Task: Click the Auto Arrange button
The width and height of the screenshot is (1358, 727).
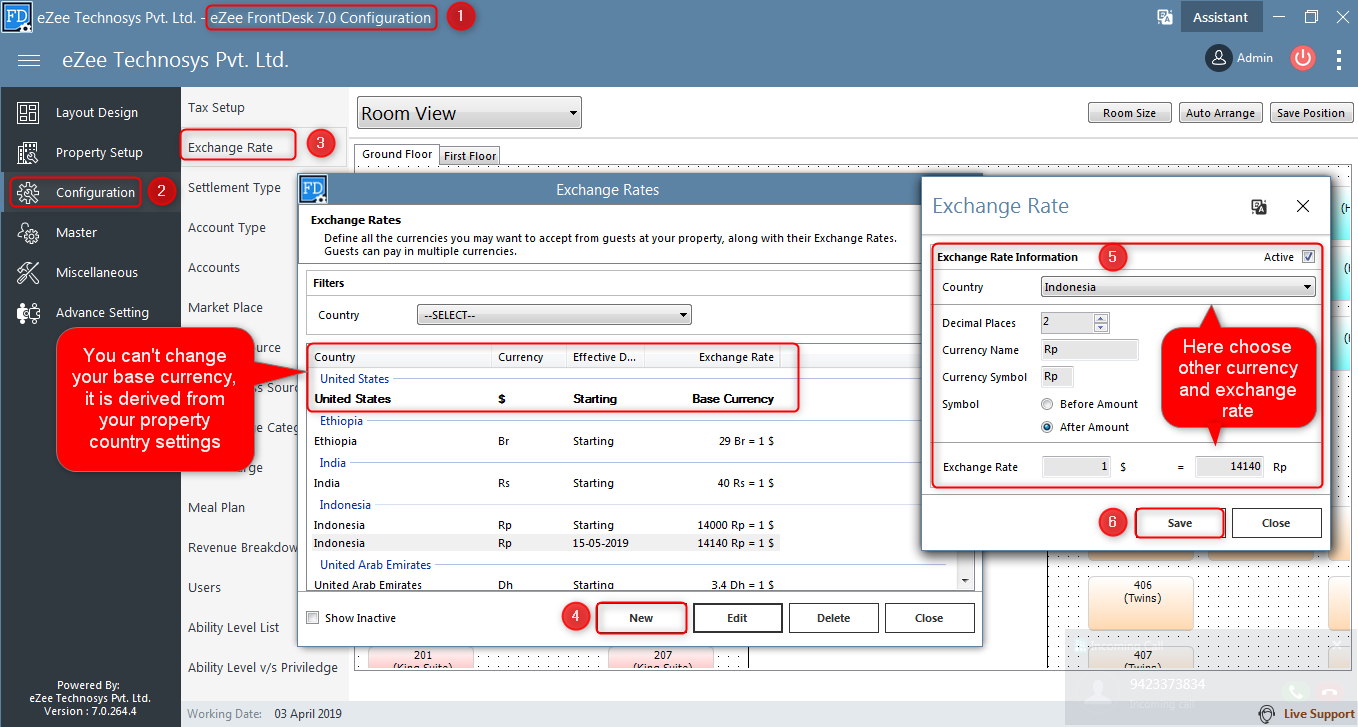Action: (1220, 113)
